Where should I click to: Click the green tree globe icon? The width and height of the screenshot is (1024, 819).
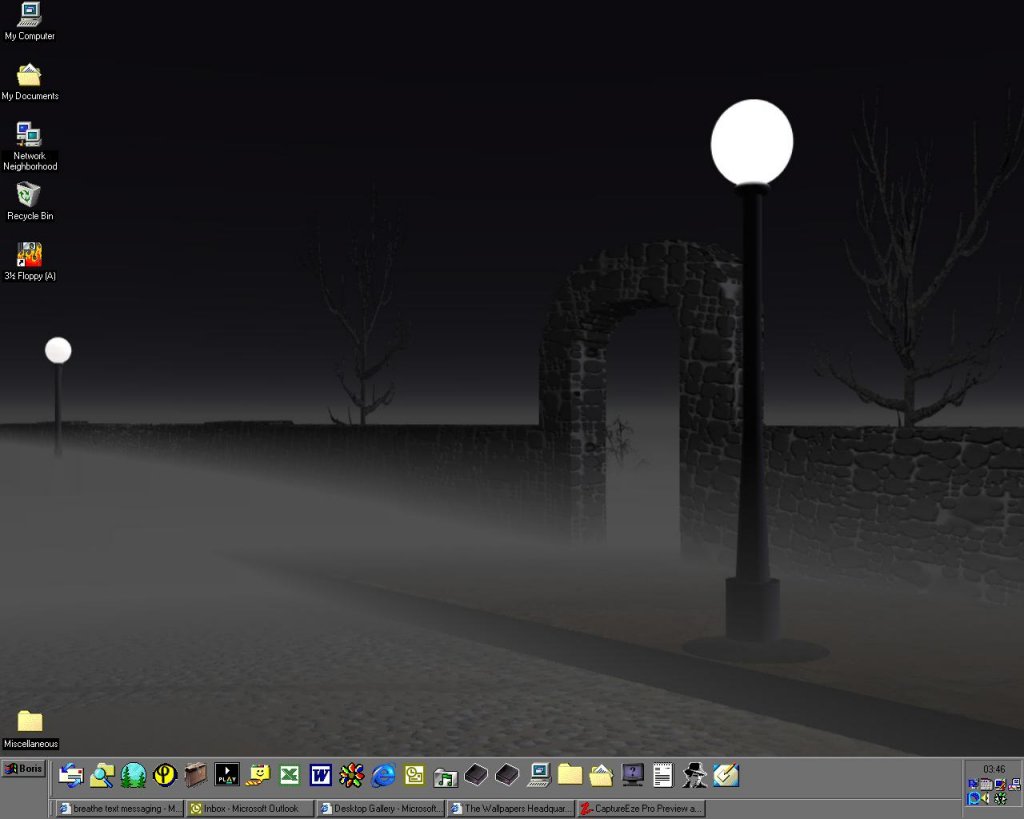click(133, 775)
